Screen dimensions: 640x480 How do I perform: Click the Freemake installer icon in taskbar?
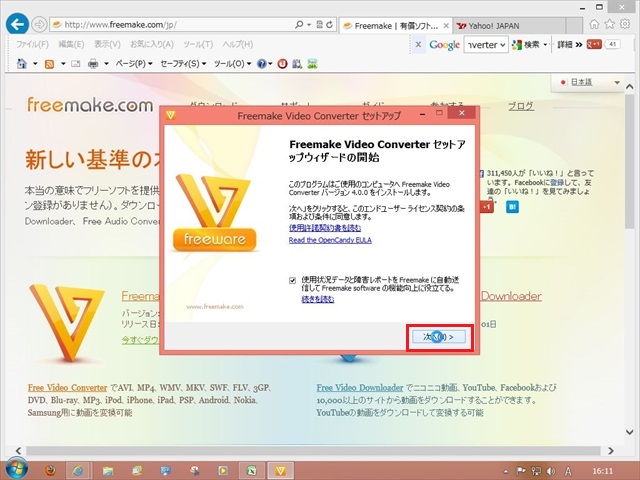click(x=282, y=468)
